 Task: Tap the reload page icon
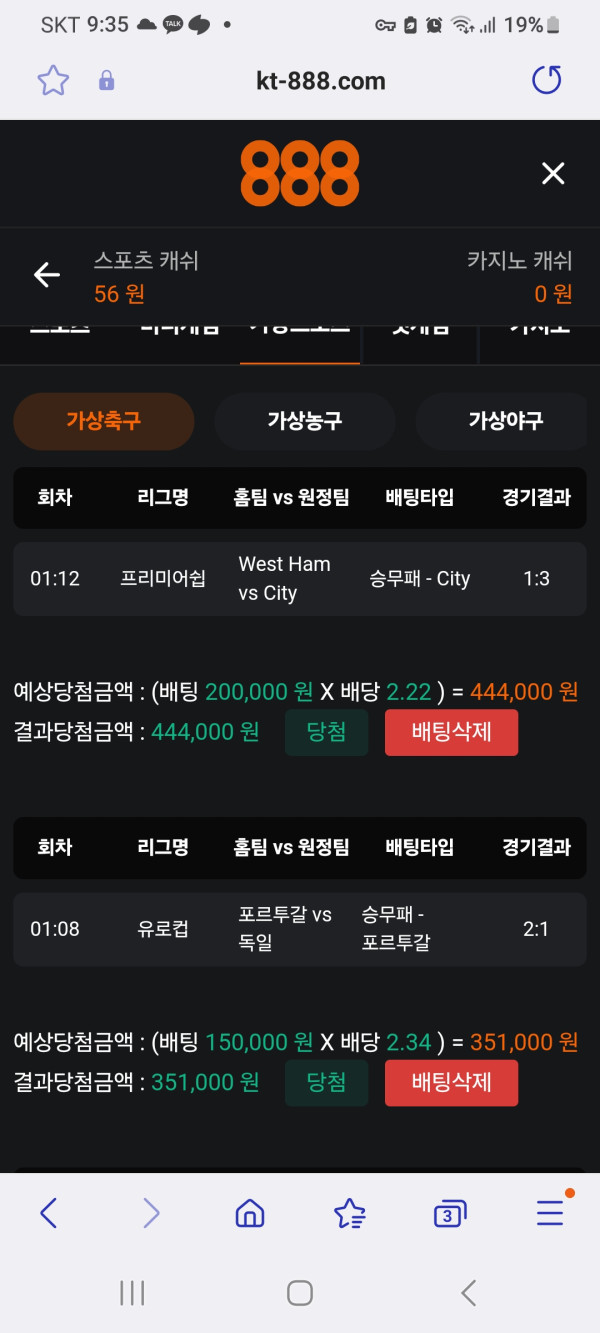click(x=546, y=81)
